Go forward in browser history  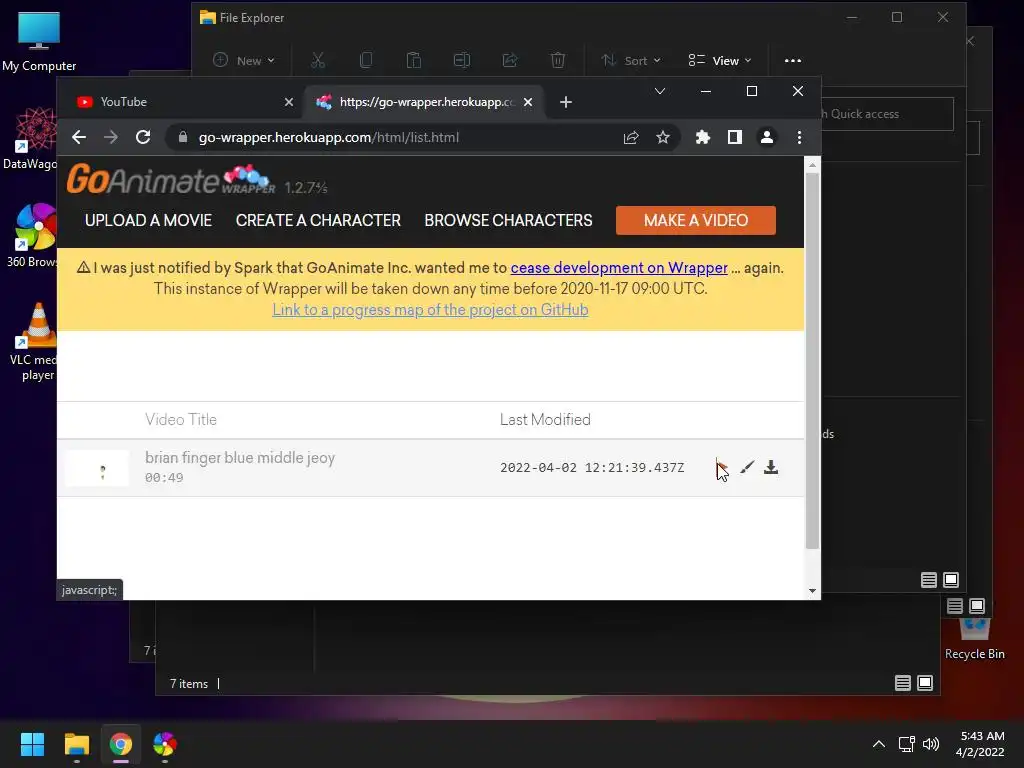click(111, 137)
